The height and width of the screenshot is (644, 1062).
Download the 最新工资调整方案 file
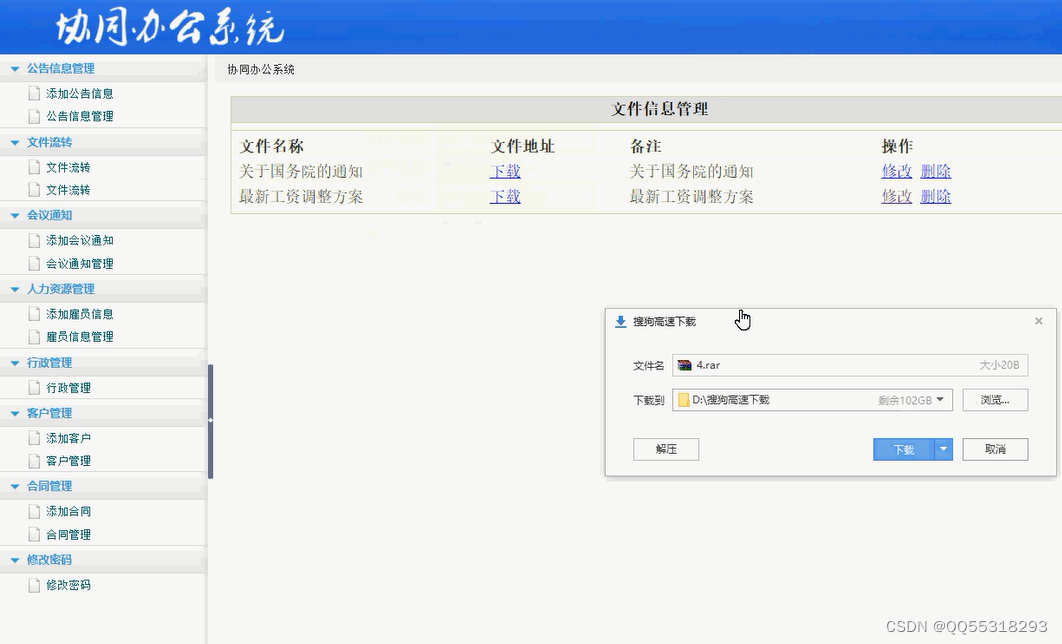pyautogui.click(x=505, y=196)
